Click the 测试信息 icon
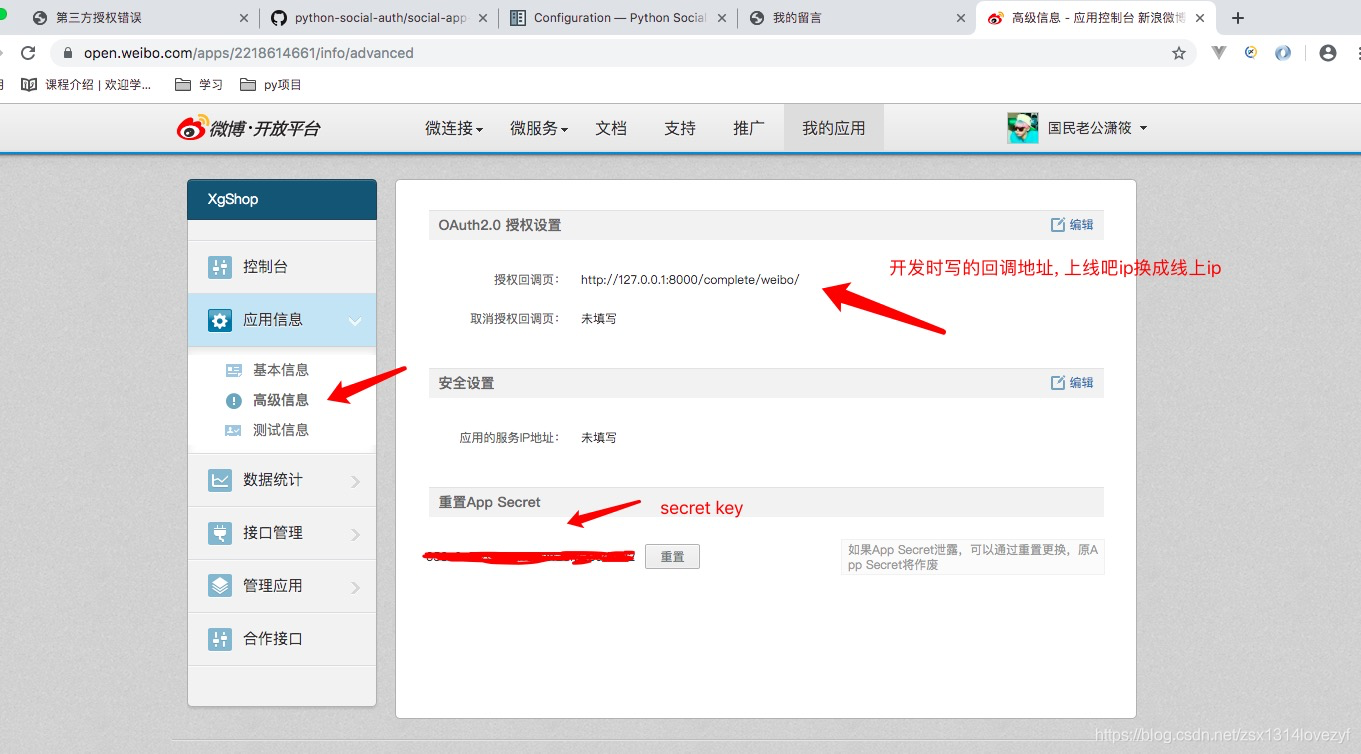This screenshot has height=754, width=1361. [234, 430]
